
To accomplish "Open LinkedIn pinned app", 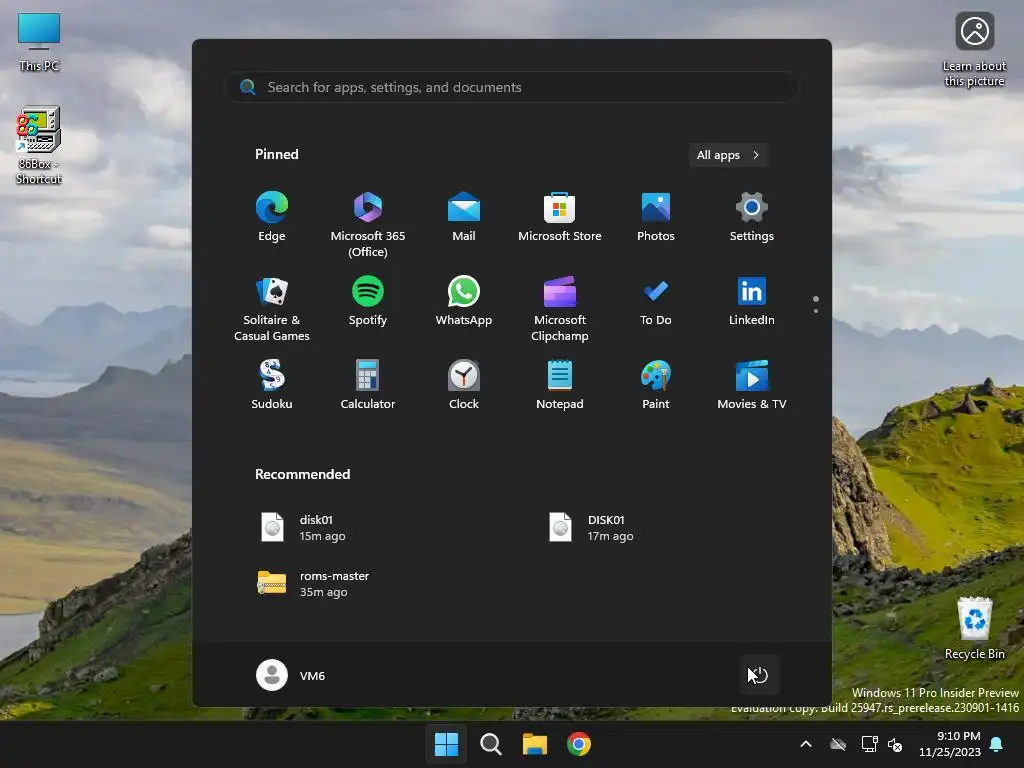I will pyautogui.click(x=752, y=301).
